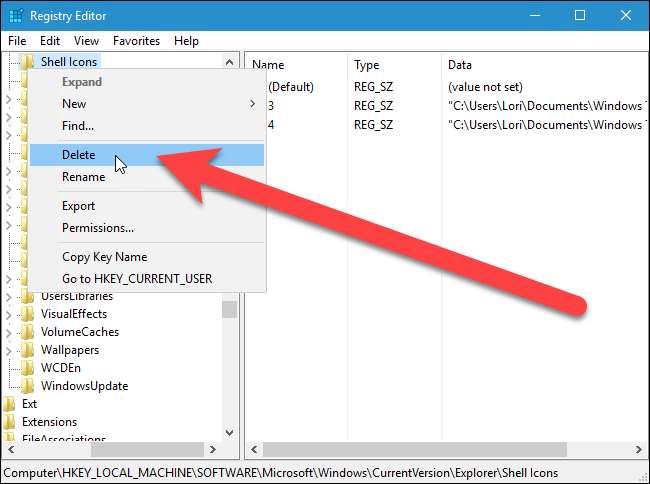Screen dimensions: 650x484
Task: Choose Go to HKEY_CURRENT_USER
Action: [147, 279]
